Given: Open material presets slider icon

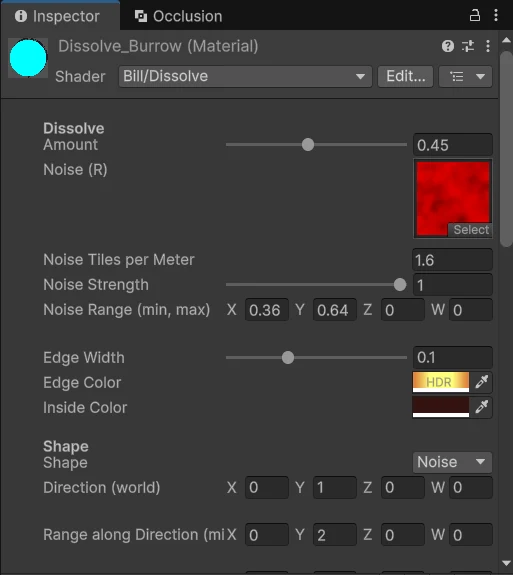Looking at the screenshot, I should [468, 46].
